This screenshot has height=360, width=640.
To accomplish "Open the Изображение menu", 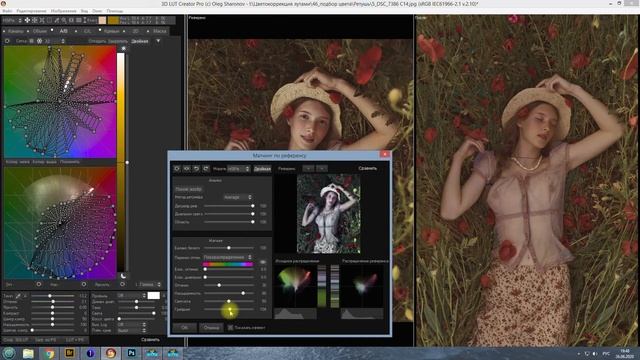I will pos(64,11).
